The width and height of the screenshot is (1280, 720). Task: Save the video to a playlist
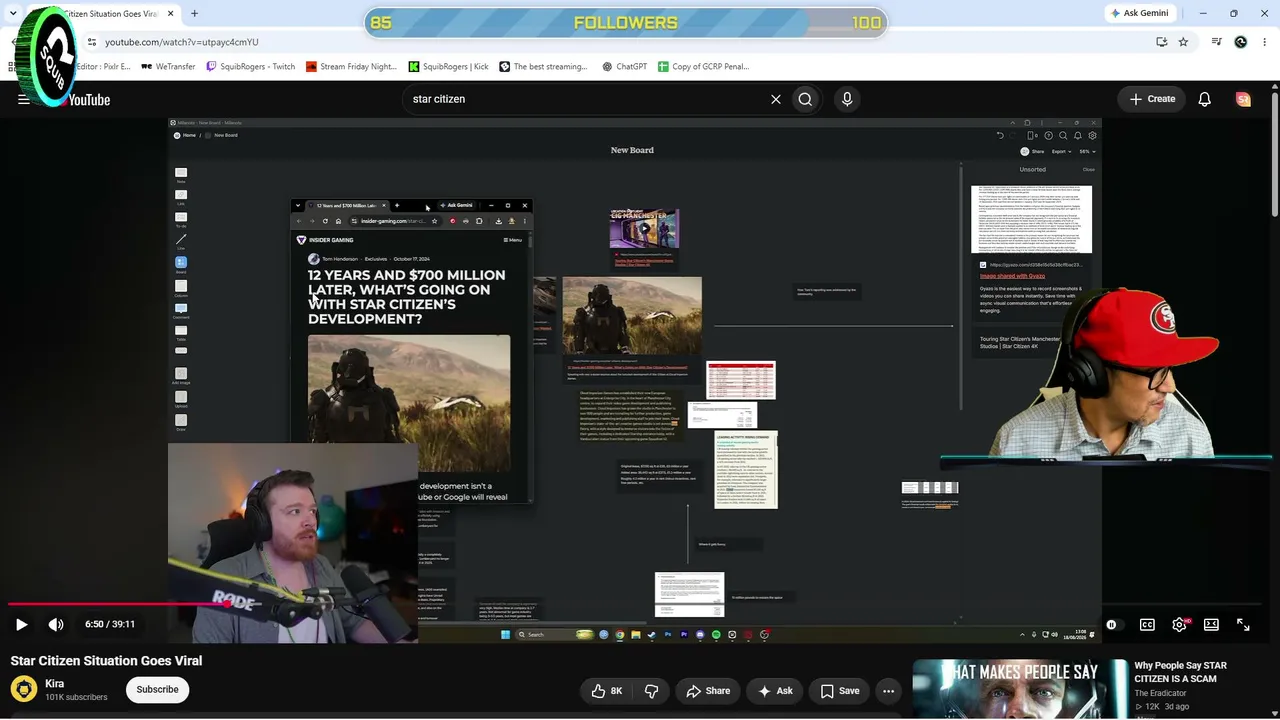coord(840,691)
